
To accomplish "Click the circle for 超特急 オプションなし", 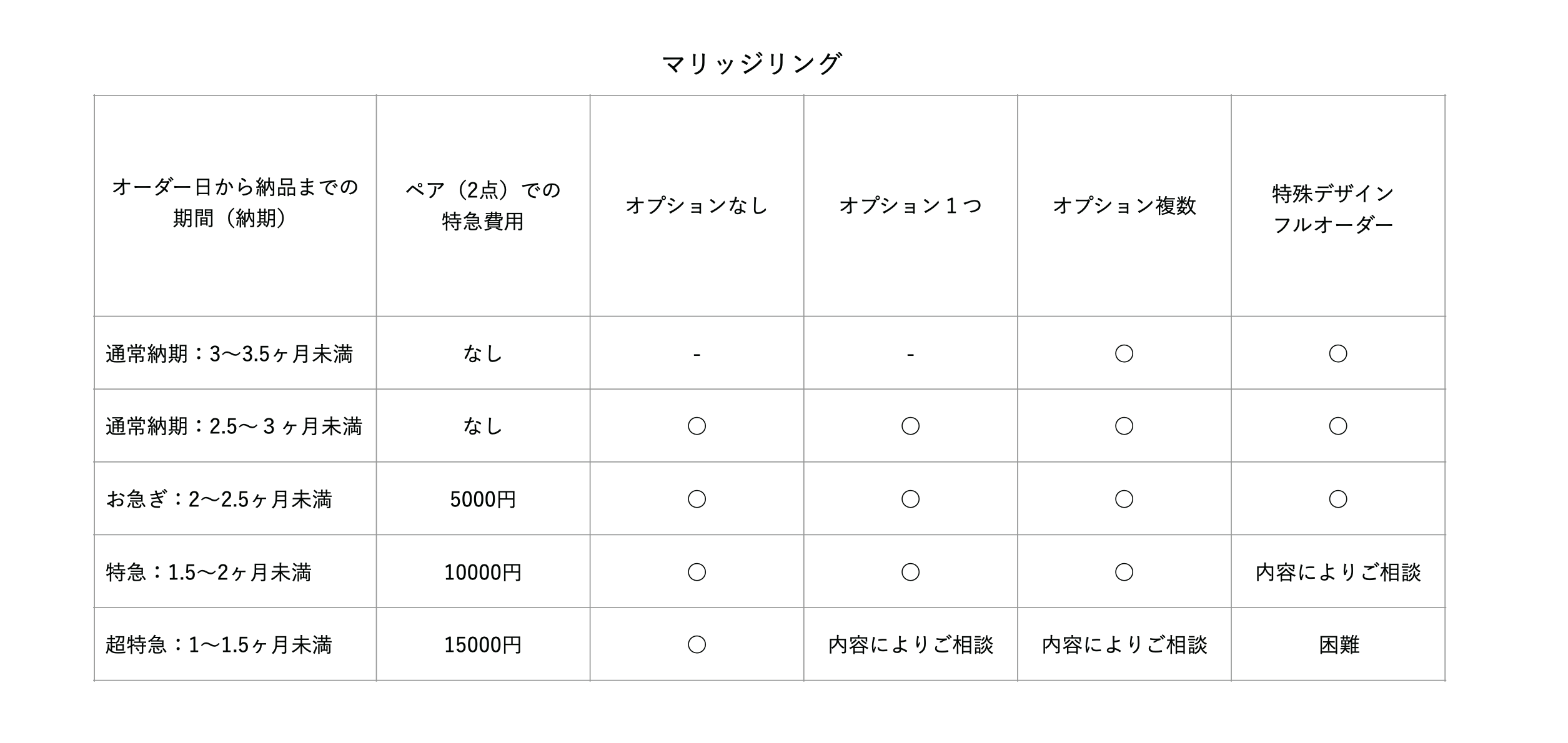I will tap(697, 644).
